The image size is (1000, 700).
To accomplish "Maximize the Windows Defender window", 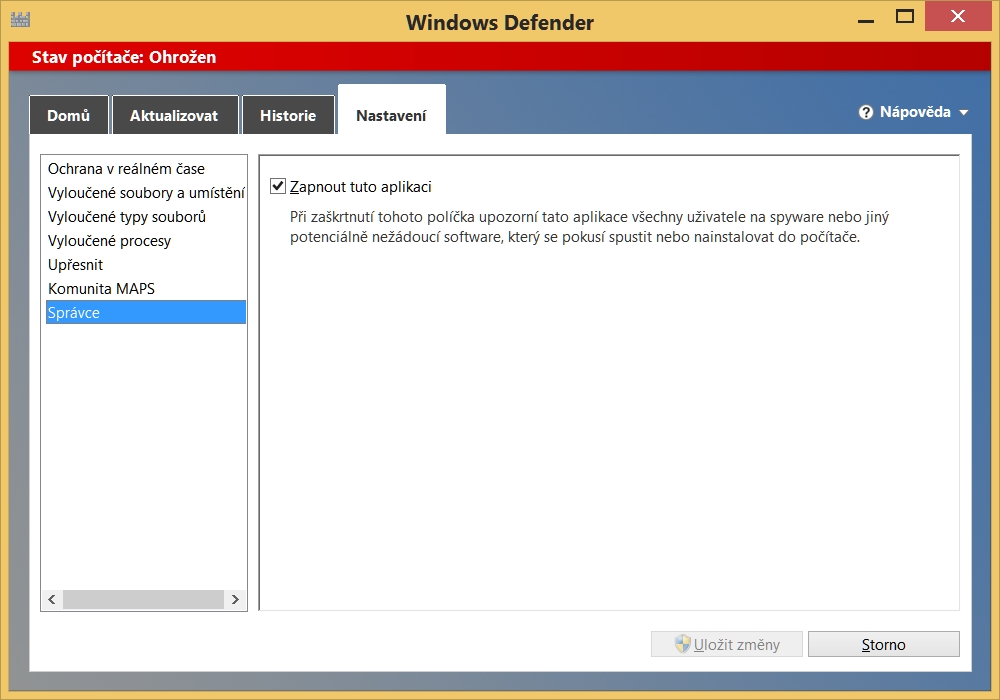I will (x=905, y=17).
